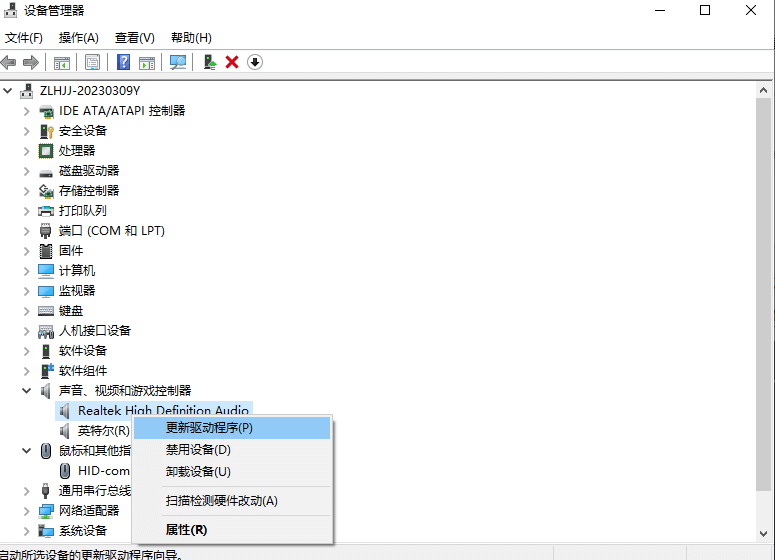Click the scrollbar down arrow
775x560 pixels.
[x=764, y=534]
